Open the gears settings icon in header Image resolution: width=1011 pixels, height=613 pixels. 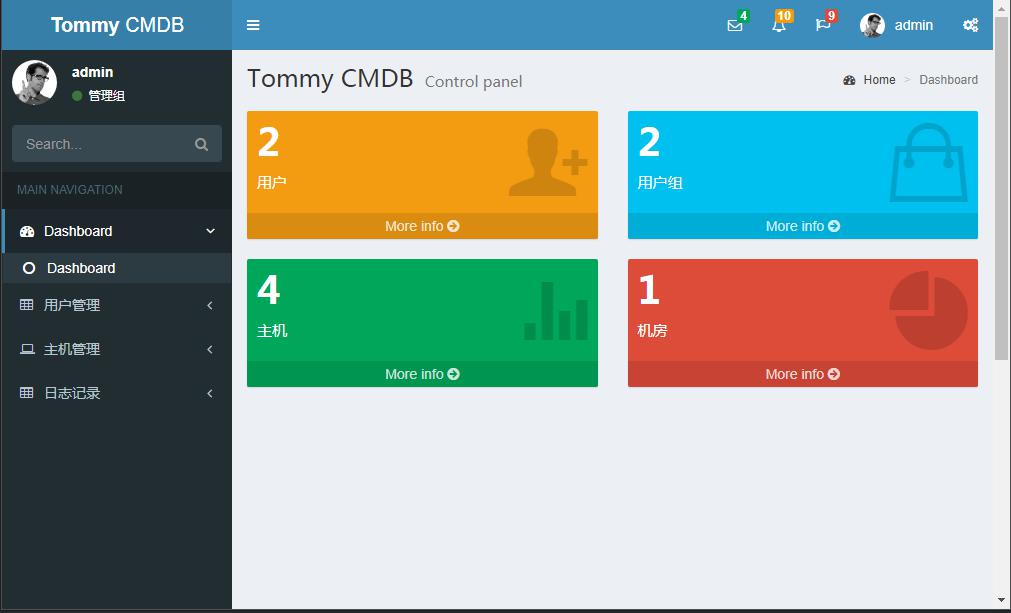pyautogui.click(x=970, y=26)
